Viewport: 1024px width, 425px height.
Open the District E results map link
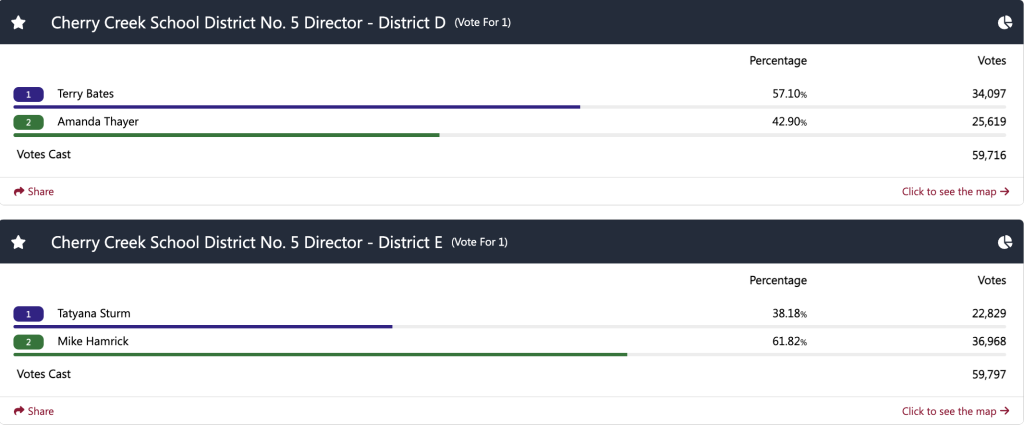(955, 411)
